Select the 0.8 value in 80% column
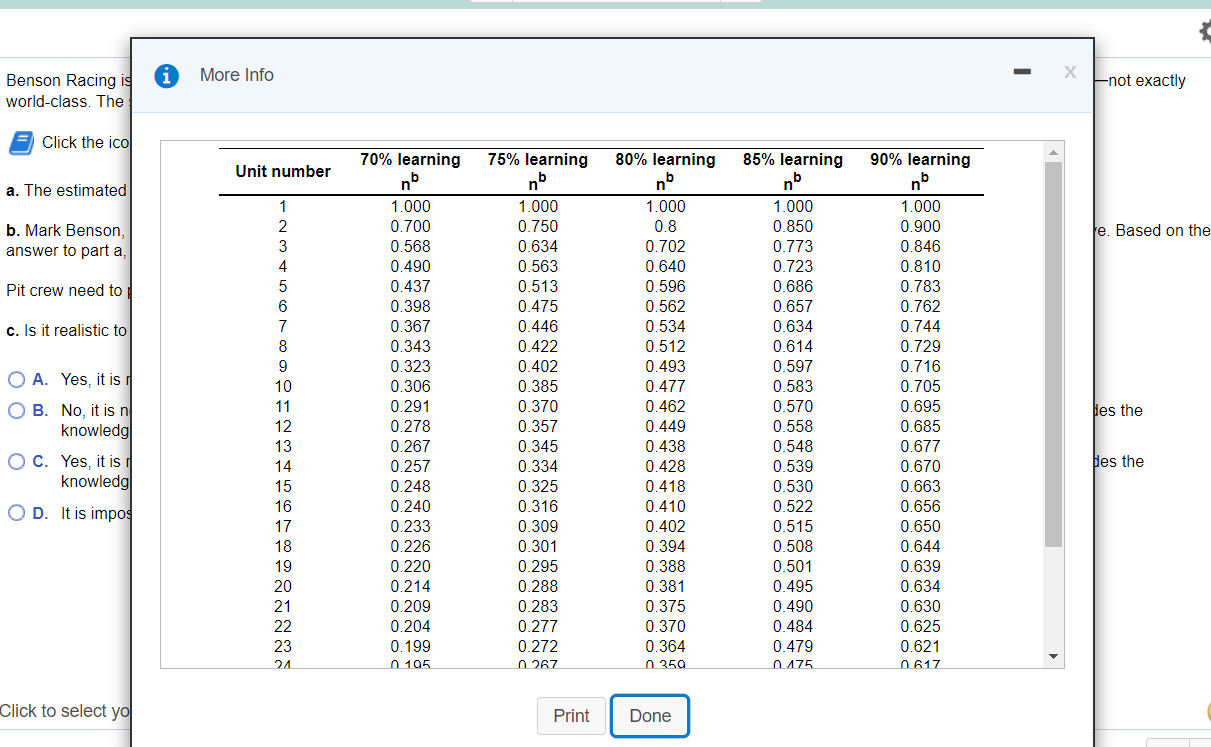1211x747 pixels. (665, 227)
